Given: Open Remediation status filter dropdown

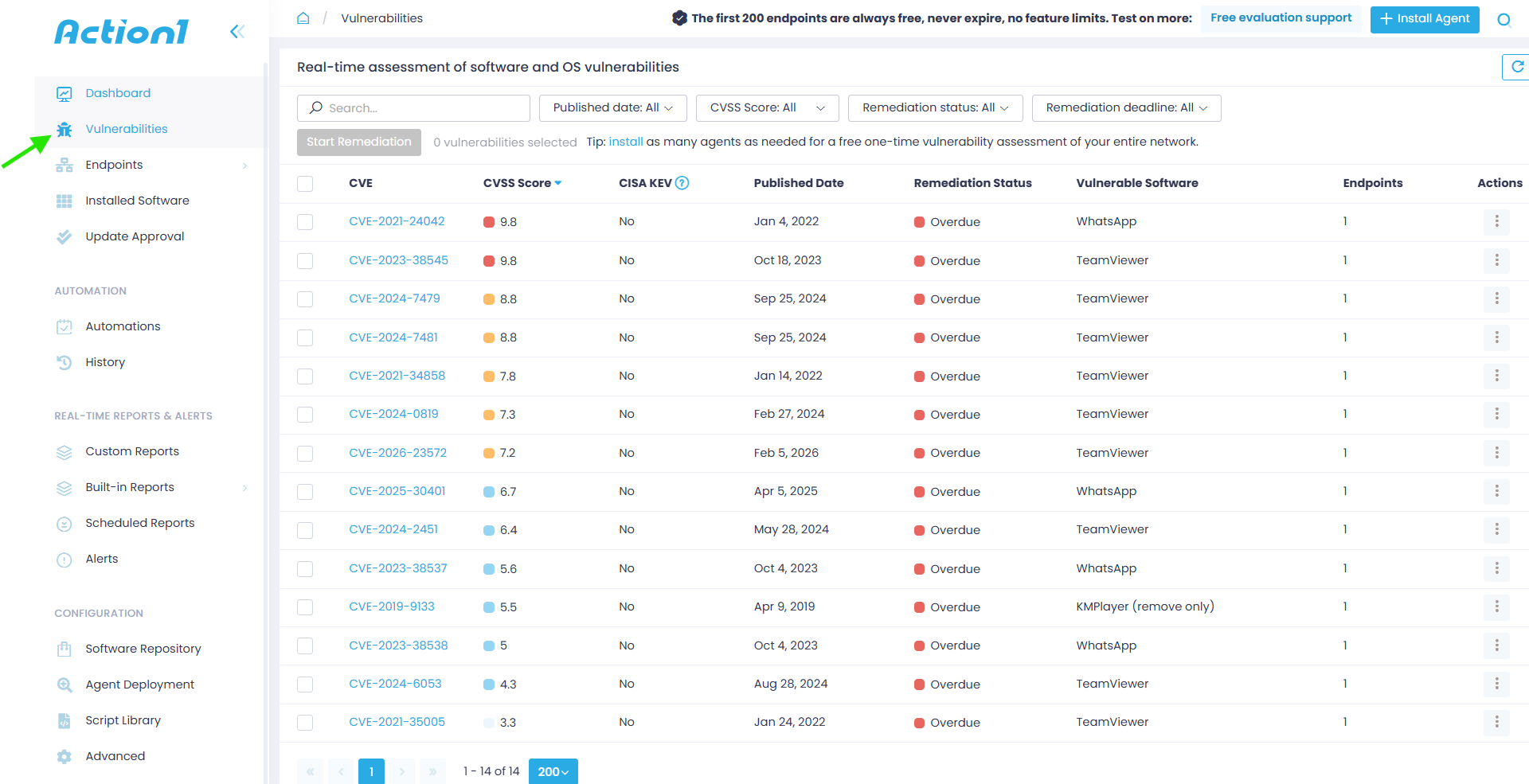Looking at the screenshot, I should tap(935, 108).
